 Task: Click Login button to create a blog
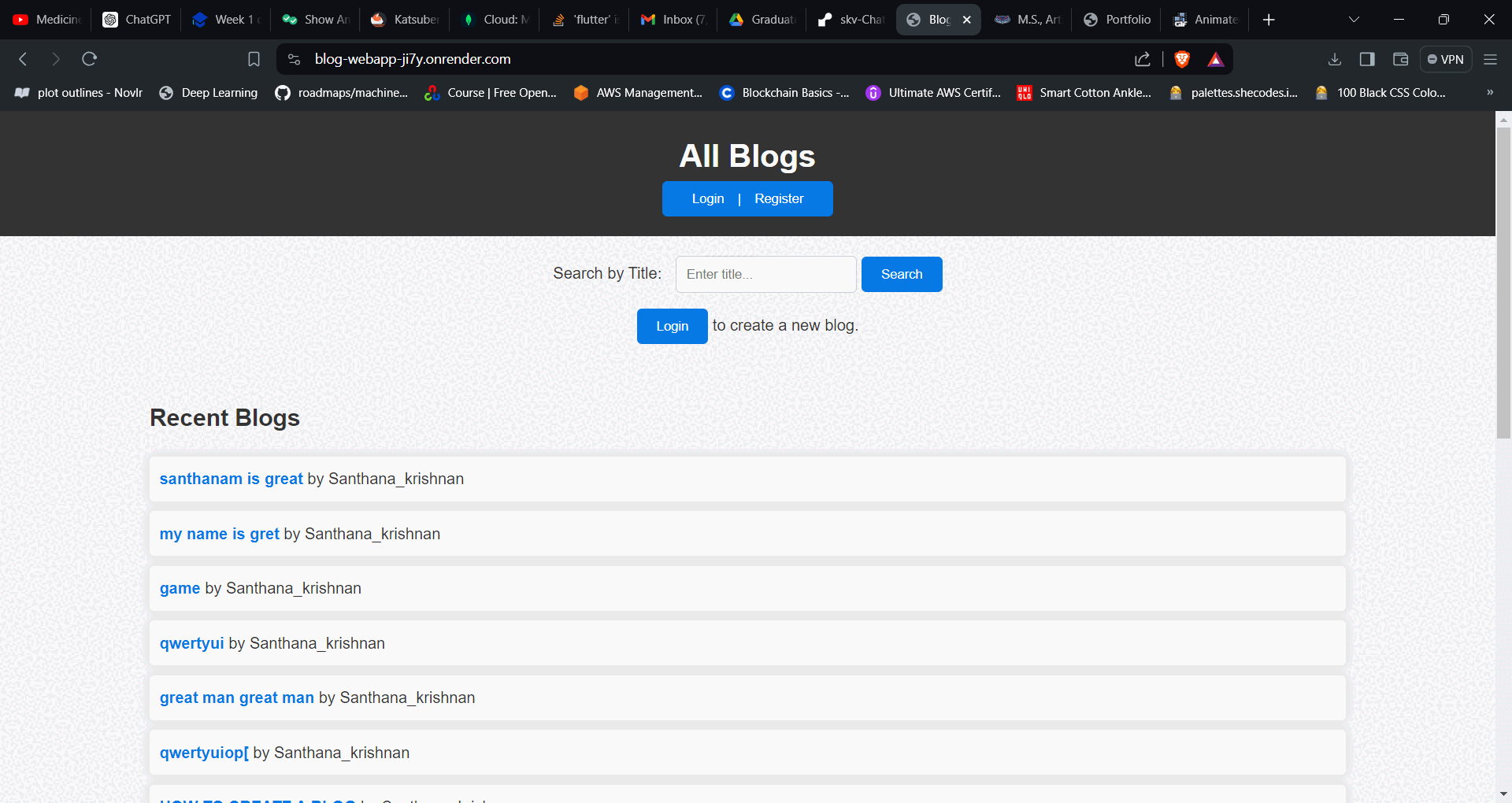(672, 326)
